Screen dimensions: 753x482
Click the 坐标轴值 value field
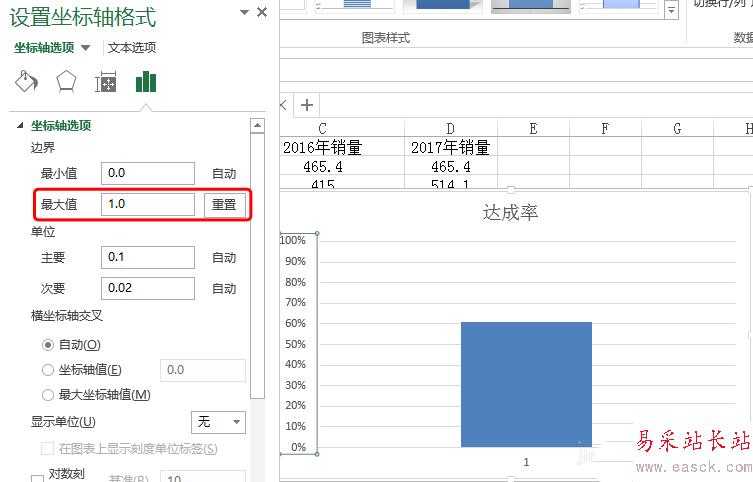203,370
